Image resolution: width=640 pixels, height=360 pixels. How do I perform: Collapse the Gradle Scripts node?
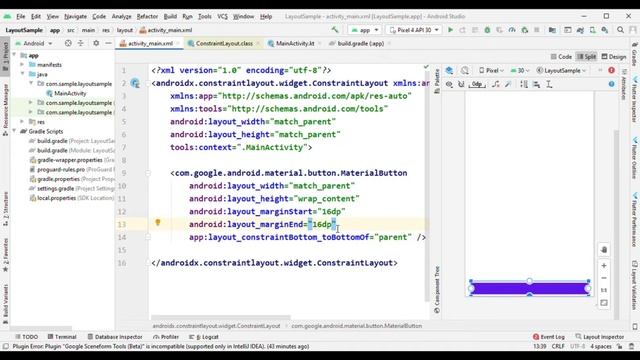(14, 131)
